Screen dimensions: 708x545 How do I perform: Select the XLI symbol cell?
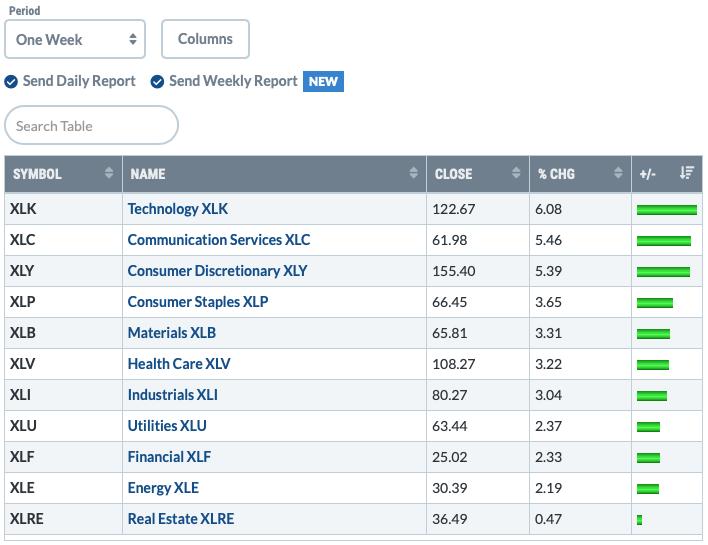pos(63,395)
